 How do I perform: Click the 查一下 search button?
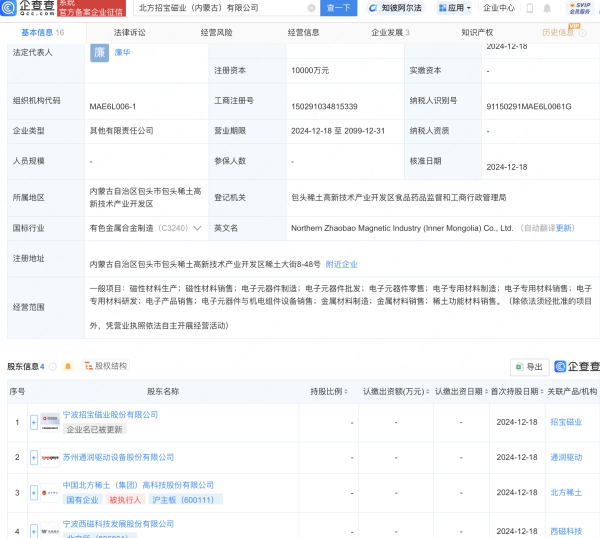[x=339, y=8]
